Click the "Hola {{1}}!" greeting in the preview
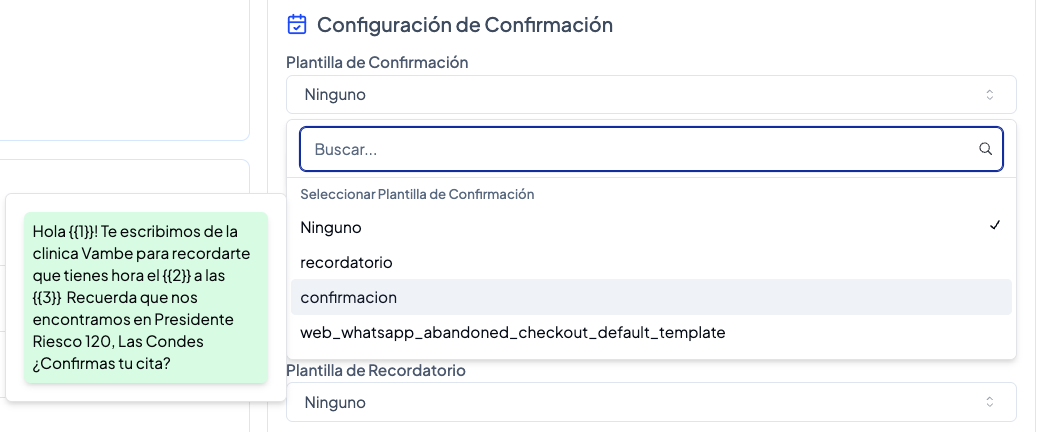 pos(66,232)
